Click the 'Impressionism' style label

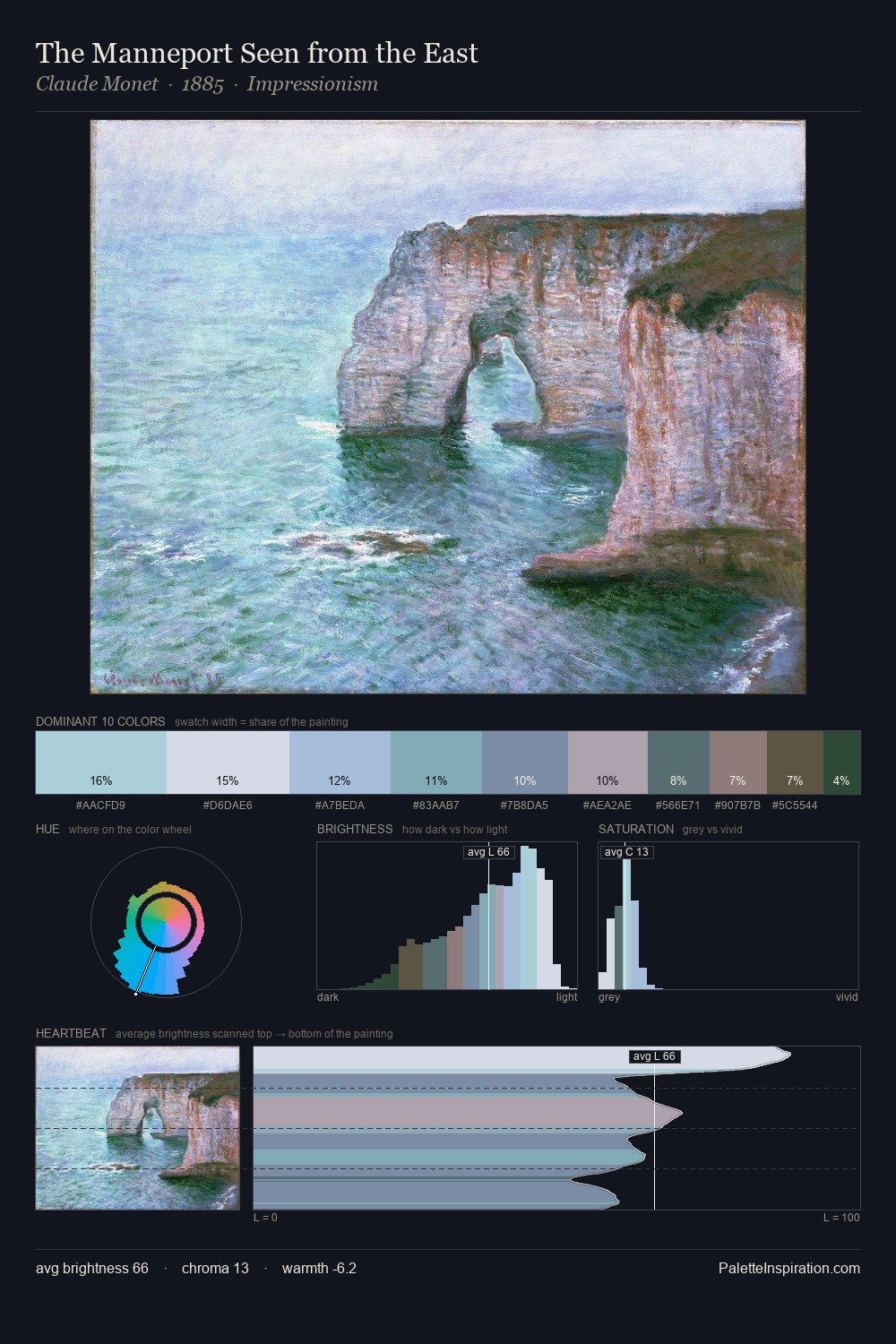313,84
